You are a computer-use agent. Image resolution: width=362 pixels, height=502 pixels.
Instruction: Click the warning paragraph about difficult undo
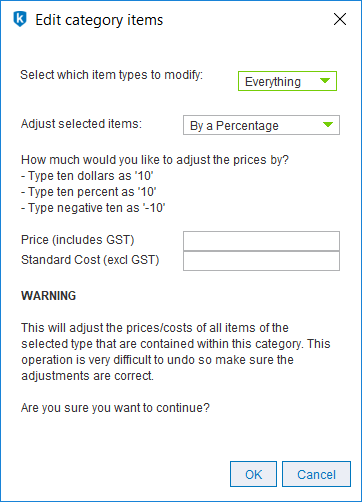176,352
